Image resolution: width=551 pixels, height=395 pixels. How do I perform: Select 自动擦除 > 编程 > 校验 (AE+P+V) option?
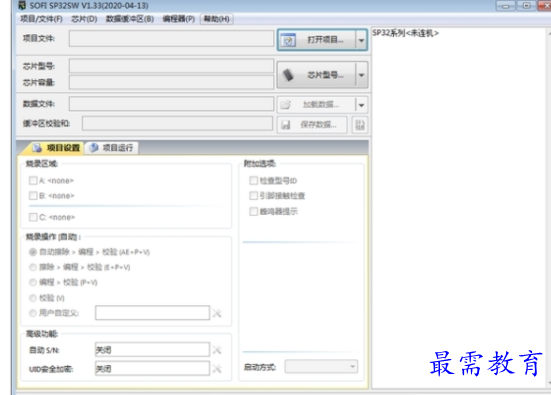(x=33, y=252)
